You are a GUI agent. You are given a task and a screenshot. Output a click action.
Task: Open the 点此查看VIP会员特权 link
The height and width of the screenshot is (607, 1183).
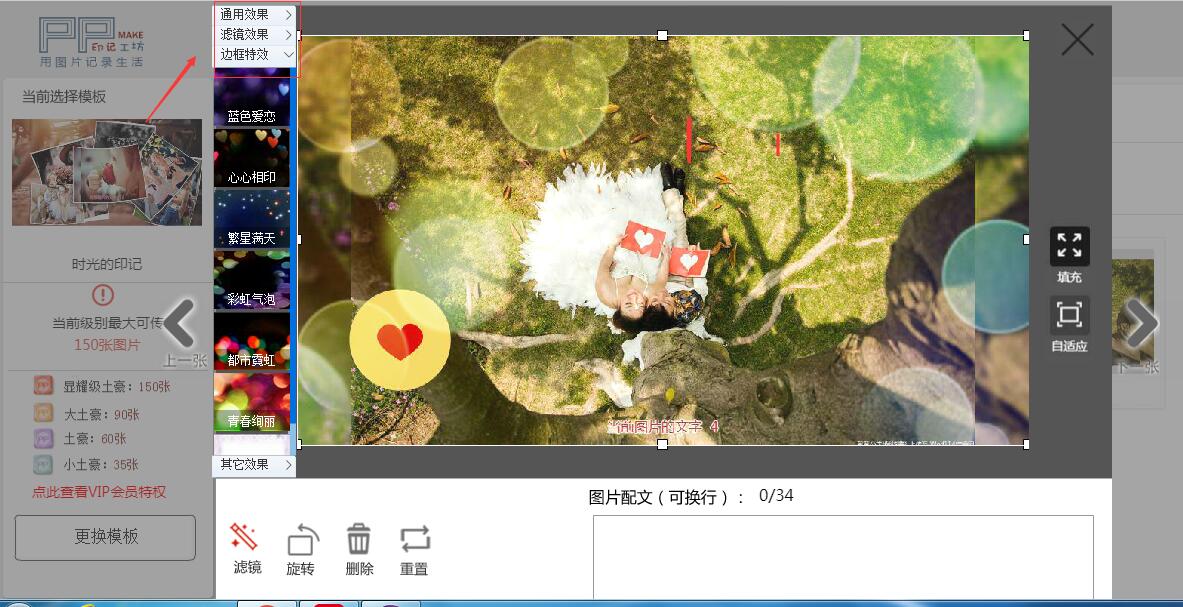[x=99, y=492]
